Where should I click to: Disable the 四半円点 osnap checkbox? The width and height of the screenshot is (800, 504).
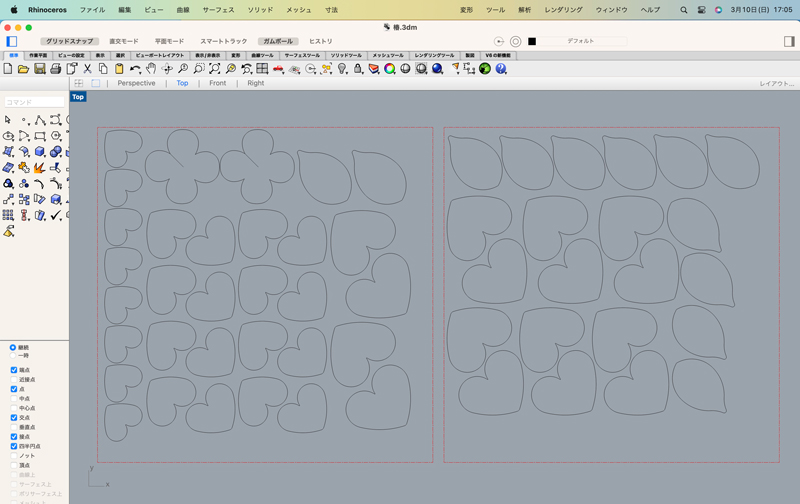click(14, 446)
